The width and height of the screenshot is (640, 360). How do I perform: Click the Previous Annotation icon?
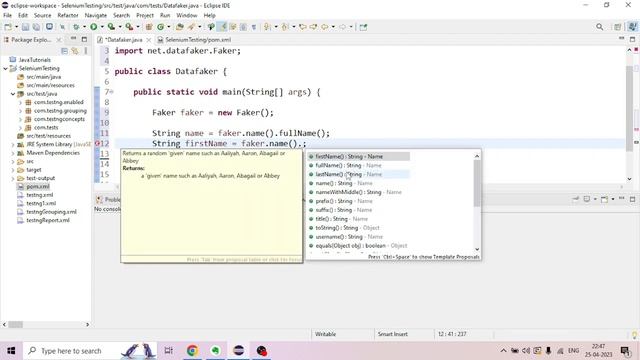[285, 27]
